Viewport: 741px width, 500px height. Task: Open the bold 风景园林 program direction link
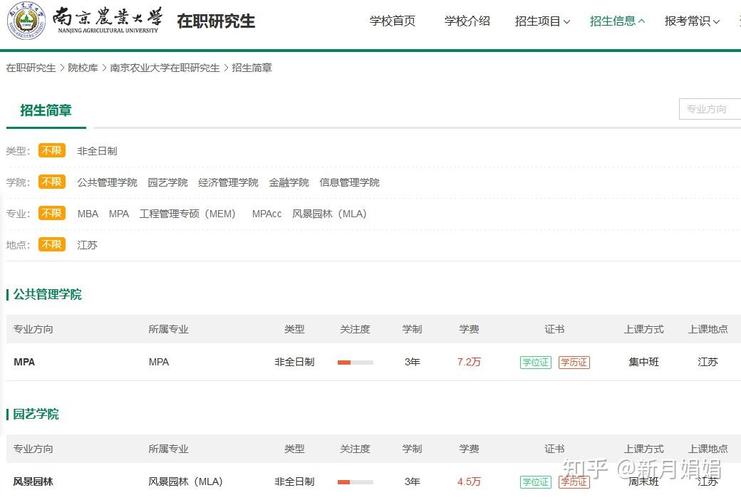coord(33,482)
